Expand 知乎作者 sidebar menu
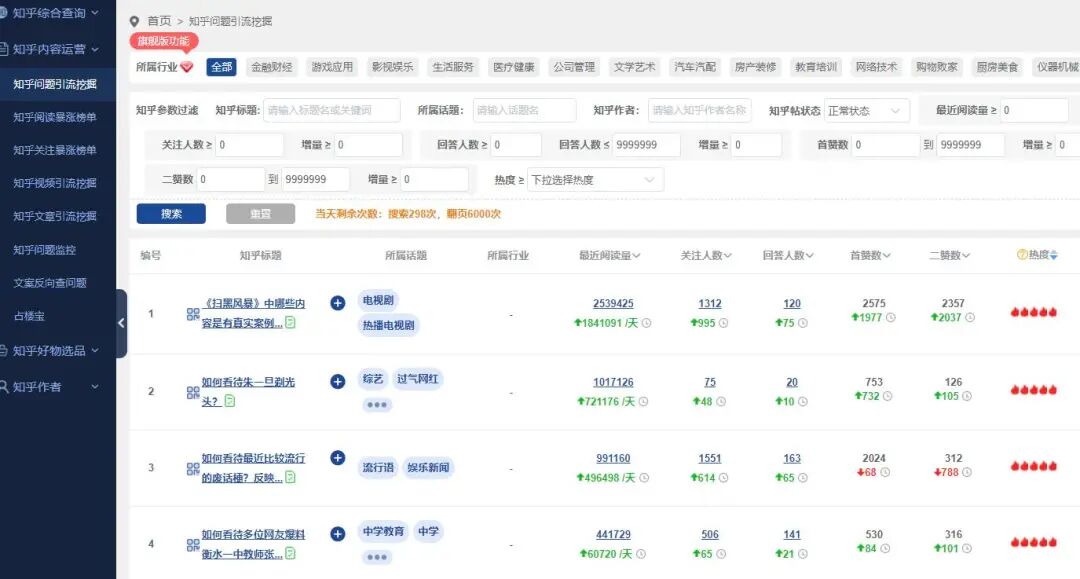Image resolution: width=1080 pixels, height=579 pixels. click(54, 387)
